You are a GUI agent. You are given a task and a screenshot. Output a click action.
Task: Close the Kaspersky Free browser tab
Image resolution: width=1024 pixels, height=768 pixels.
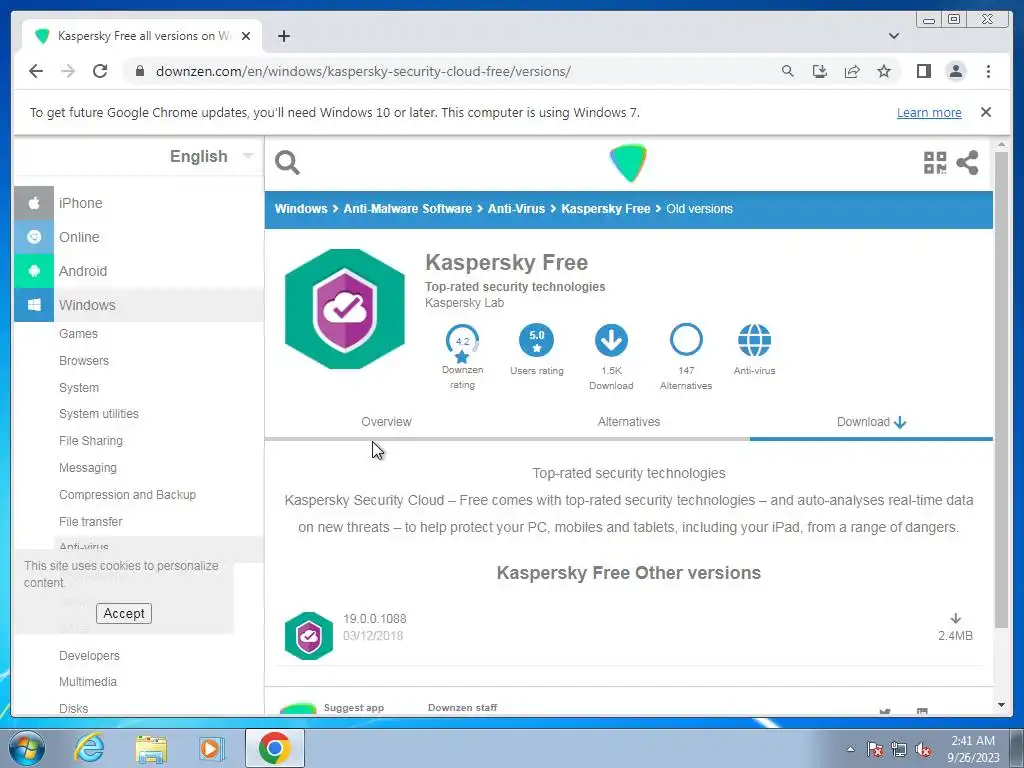click(246, 36)
